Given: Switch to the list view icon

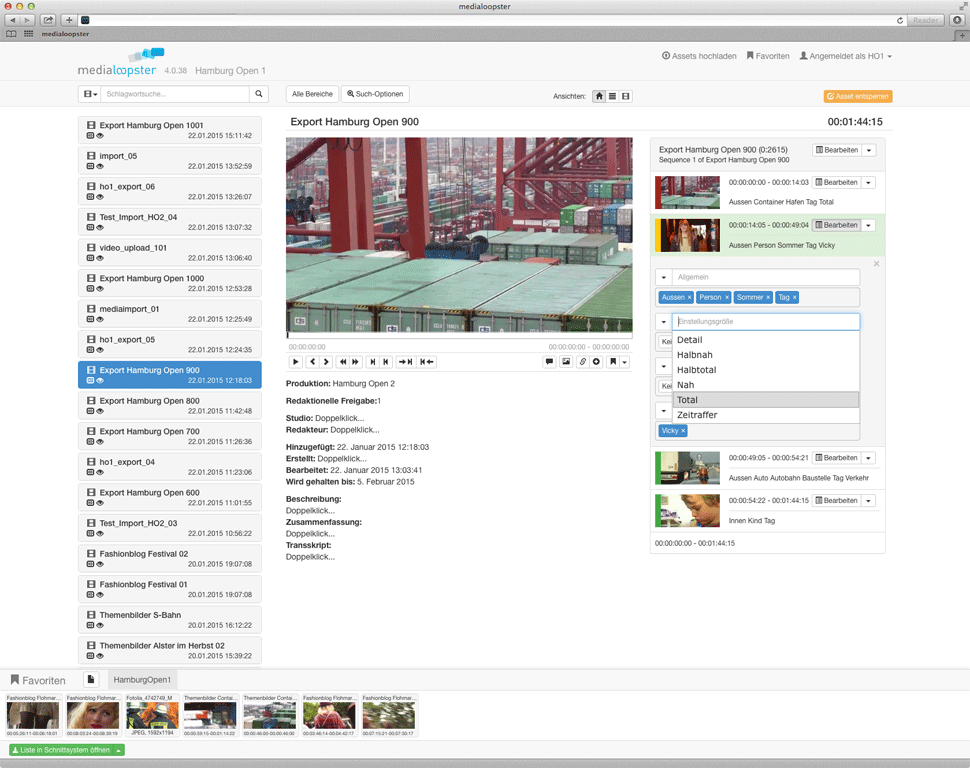Looking at the screenshot, I should tap(612, 97).
